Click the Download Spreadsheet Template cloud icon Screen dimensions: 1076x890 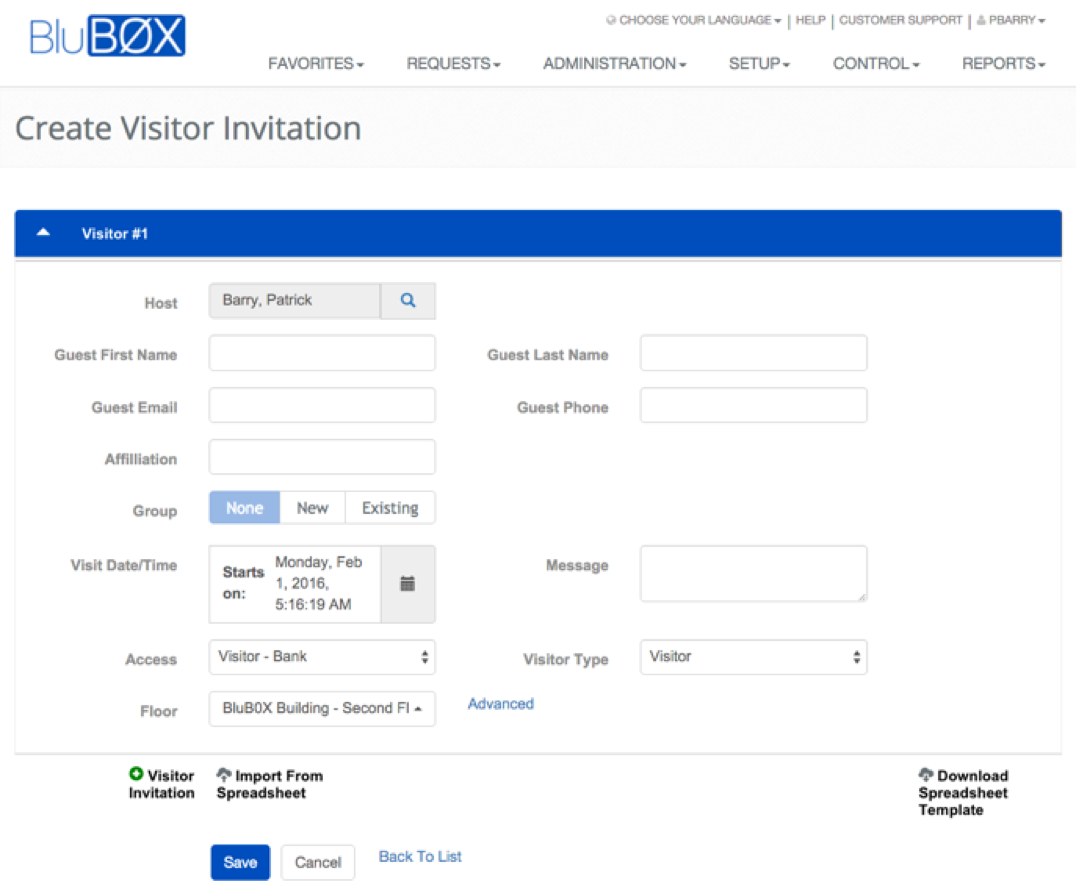(926, 775)
